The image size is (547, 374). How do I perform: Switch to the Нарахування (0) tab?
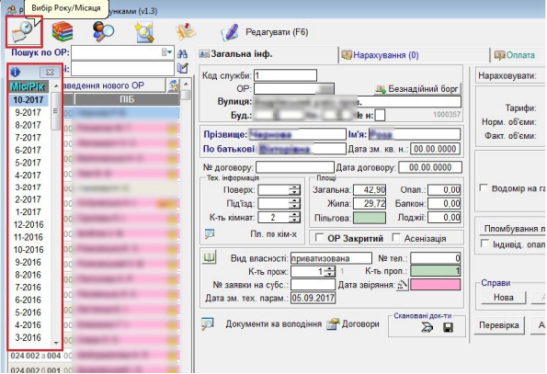(x=380, y=55)
